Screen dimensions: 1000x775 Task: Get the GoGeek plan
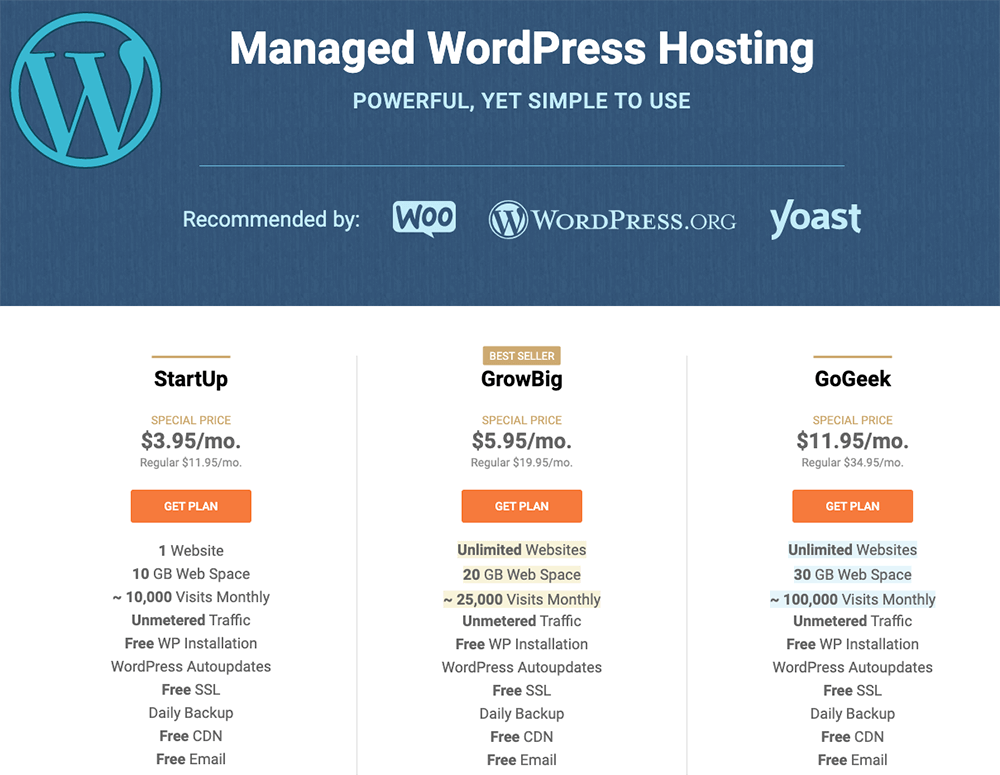tap(853, 506)
